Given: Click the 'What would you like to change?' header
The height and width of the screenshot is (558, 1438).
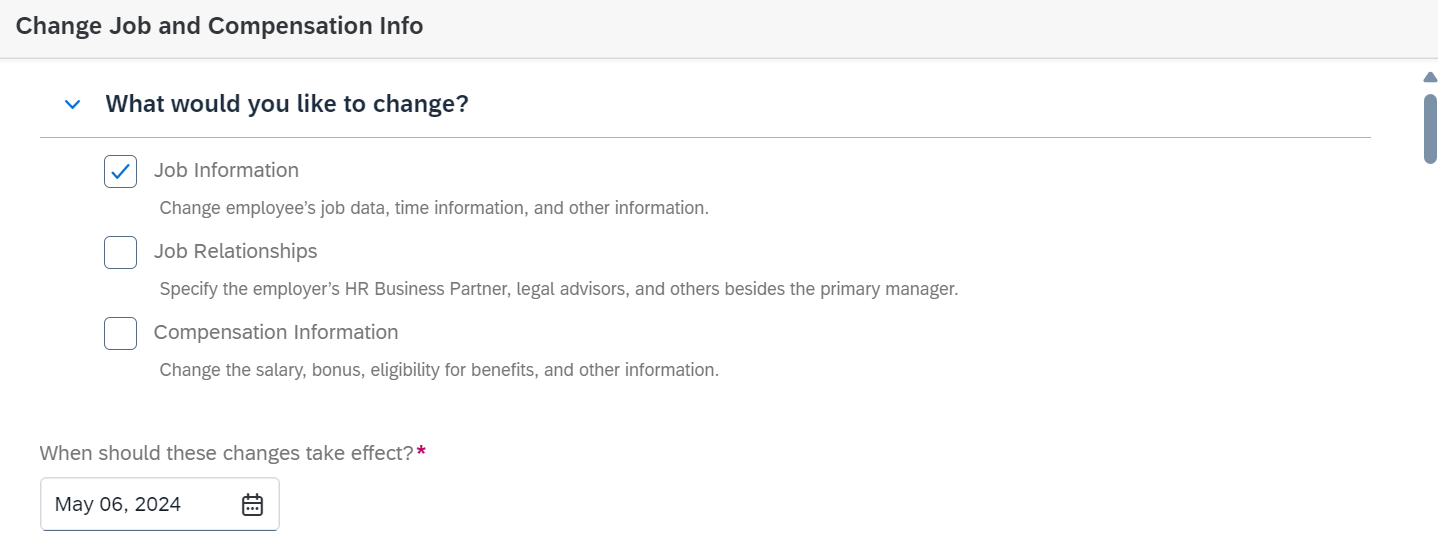Looking at the screenshot, I should tap(287, 104).
